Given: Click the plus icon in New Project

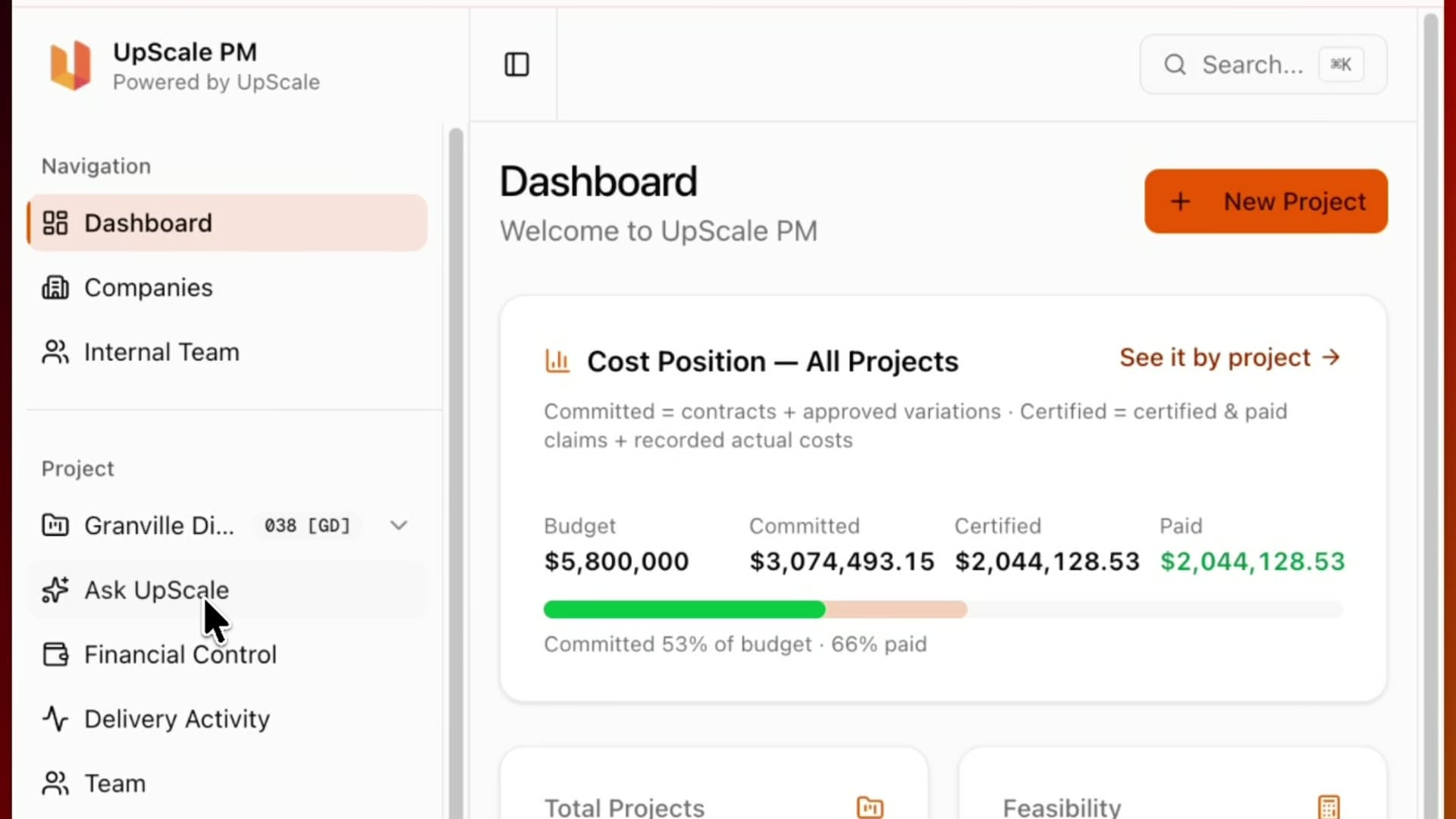Looking at the screenshot, I should click(x=1180, y=202).
